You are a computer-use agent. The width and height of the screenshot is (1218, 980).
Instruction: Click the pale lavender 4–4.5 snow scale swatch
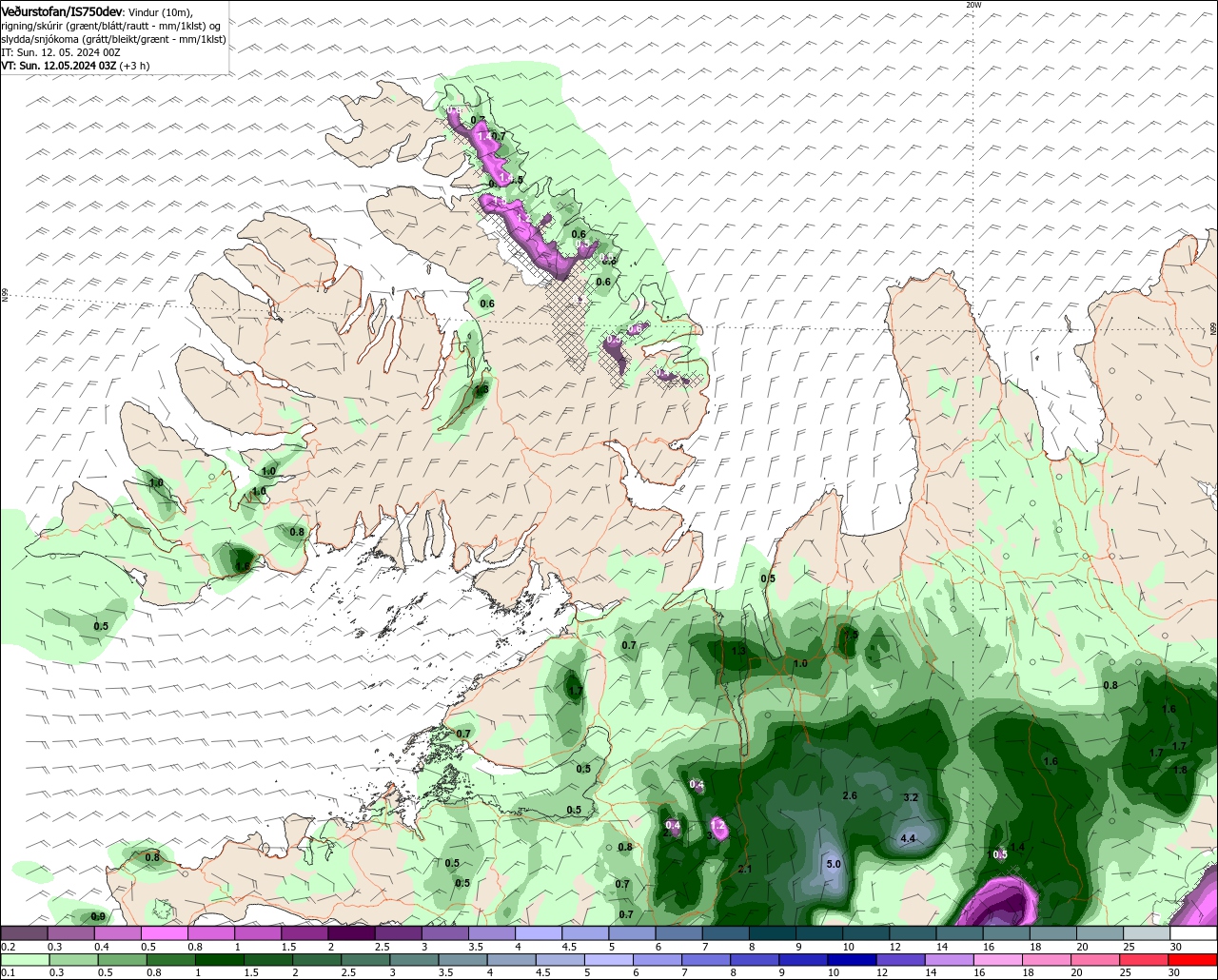tap(539, 933)
